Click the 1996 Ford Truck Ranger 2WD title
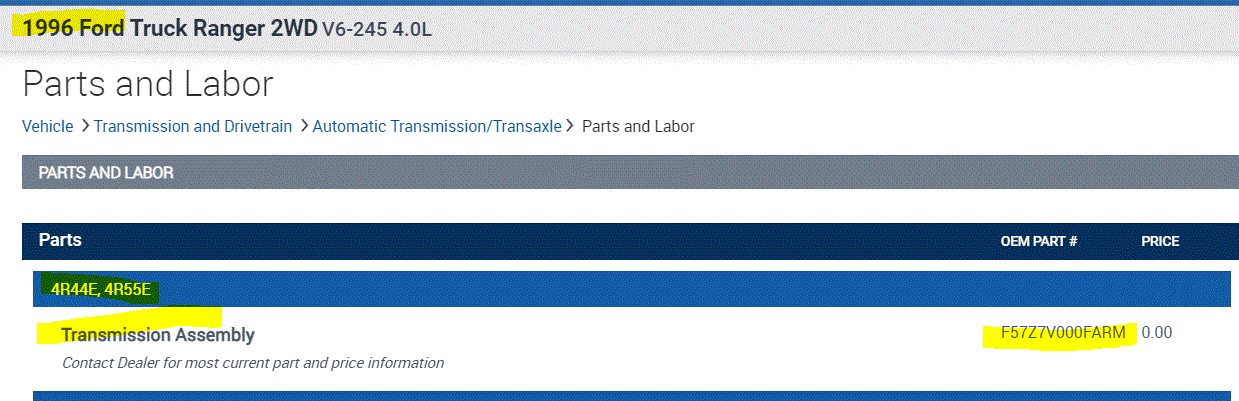 (x=169, y=28)
